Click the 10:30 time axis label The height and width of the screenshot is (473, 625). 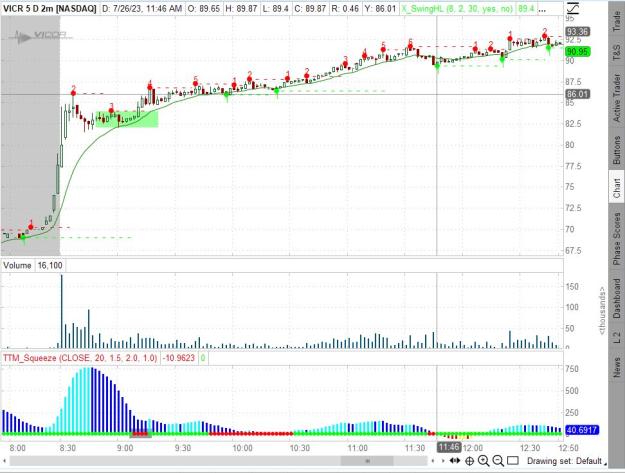coord(300,448)
